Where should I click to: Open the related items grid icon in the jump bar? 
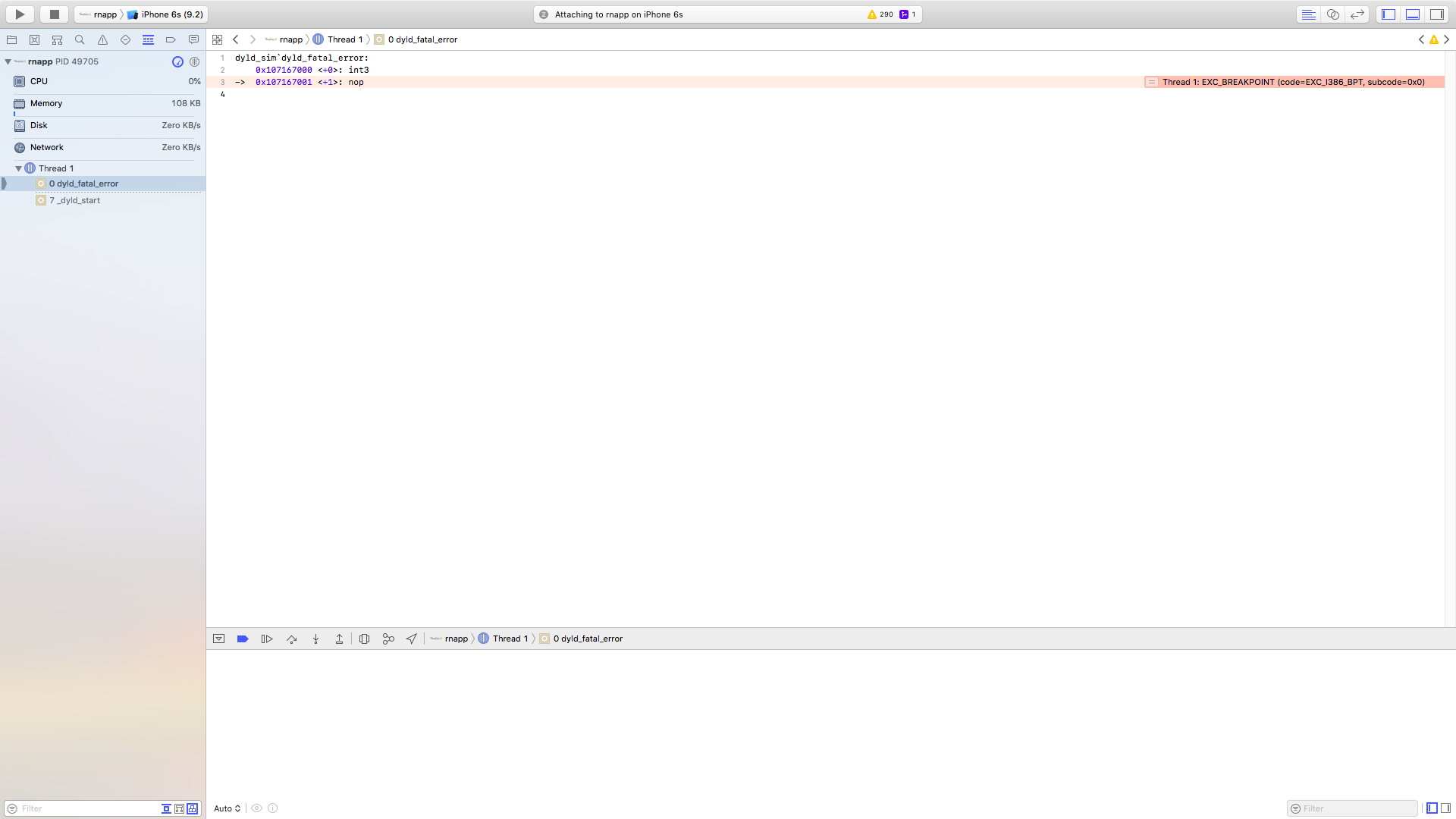pos(217,39)
